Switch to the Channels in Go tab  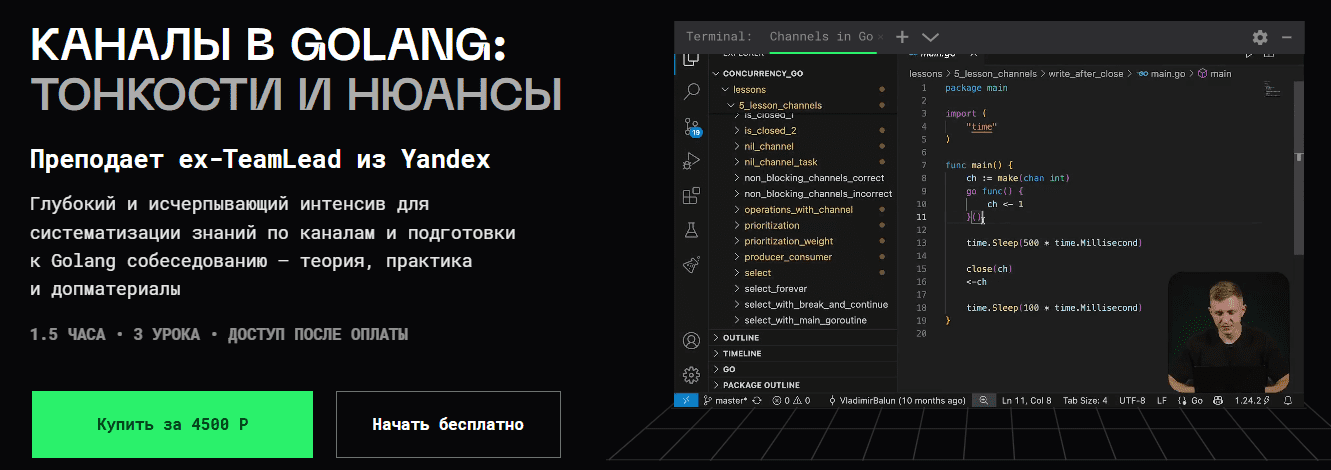click(821, 37)
